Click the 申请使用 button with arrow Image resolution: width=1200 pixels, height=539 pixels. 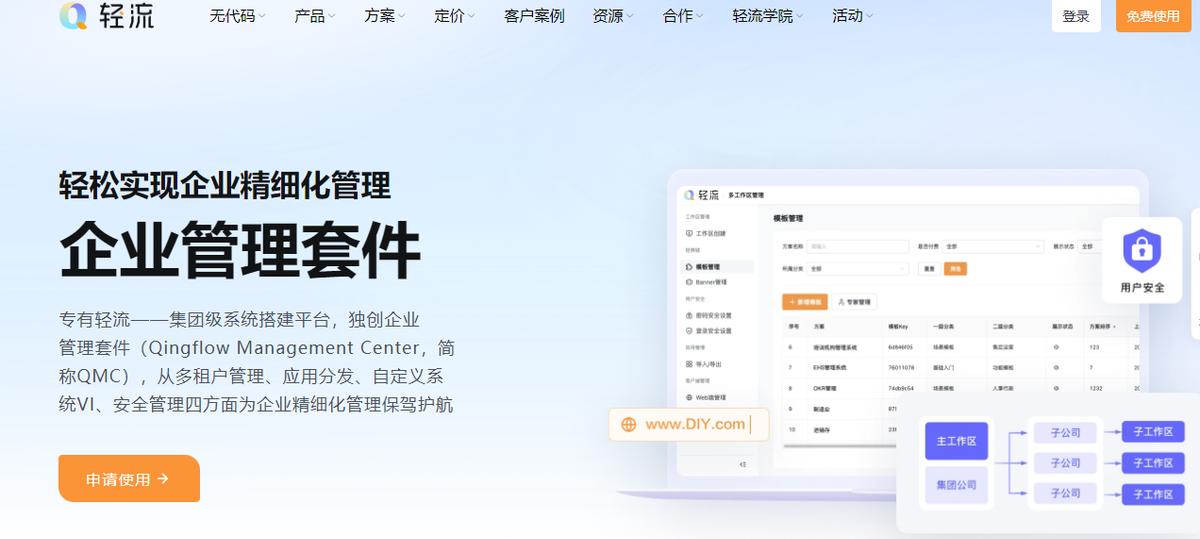[x=129, y=479]
